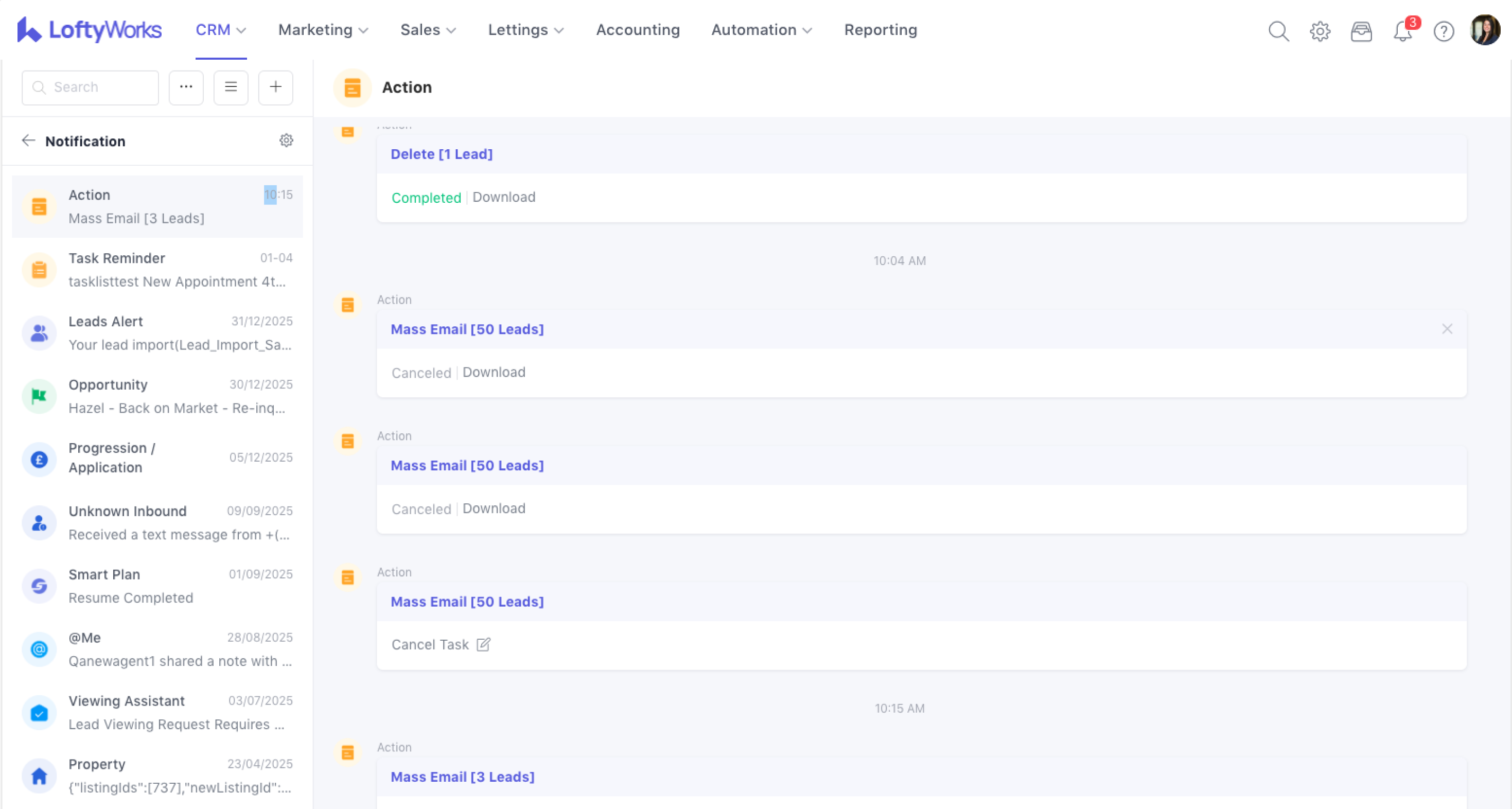Open the global search magnifier icon
This screenshot has height=809, width=1512.
pyautogui.click(x=1278, y=30)
